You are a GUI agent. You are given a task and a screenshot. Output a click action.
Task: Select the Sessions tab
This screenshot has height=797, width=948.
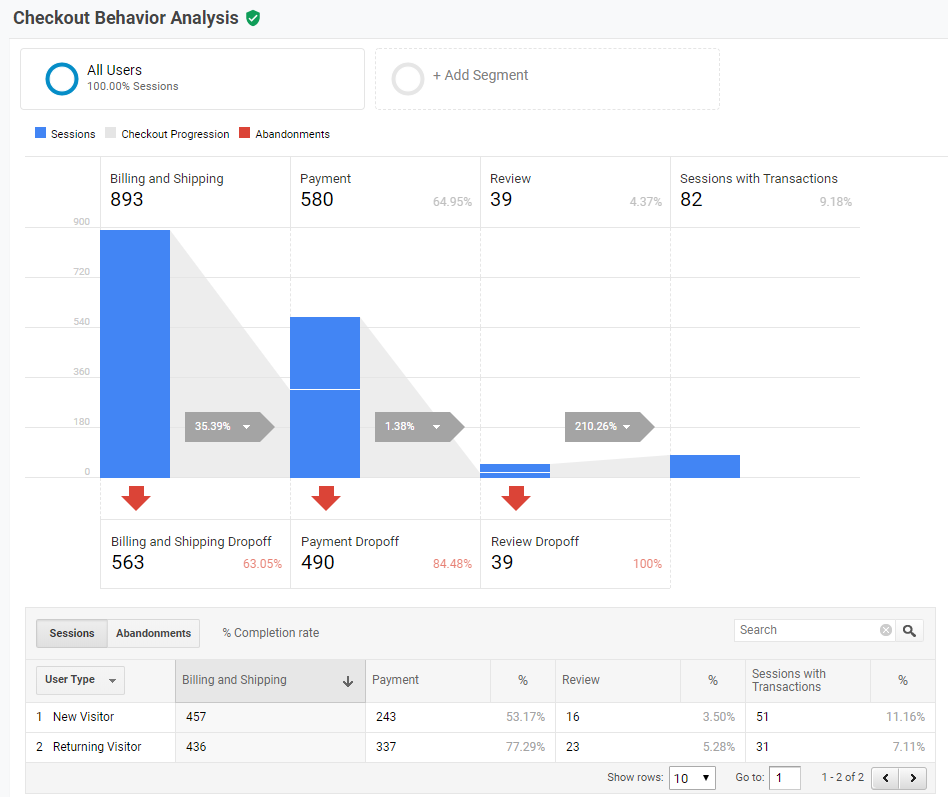(72, 633)
